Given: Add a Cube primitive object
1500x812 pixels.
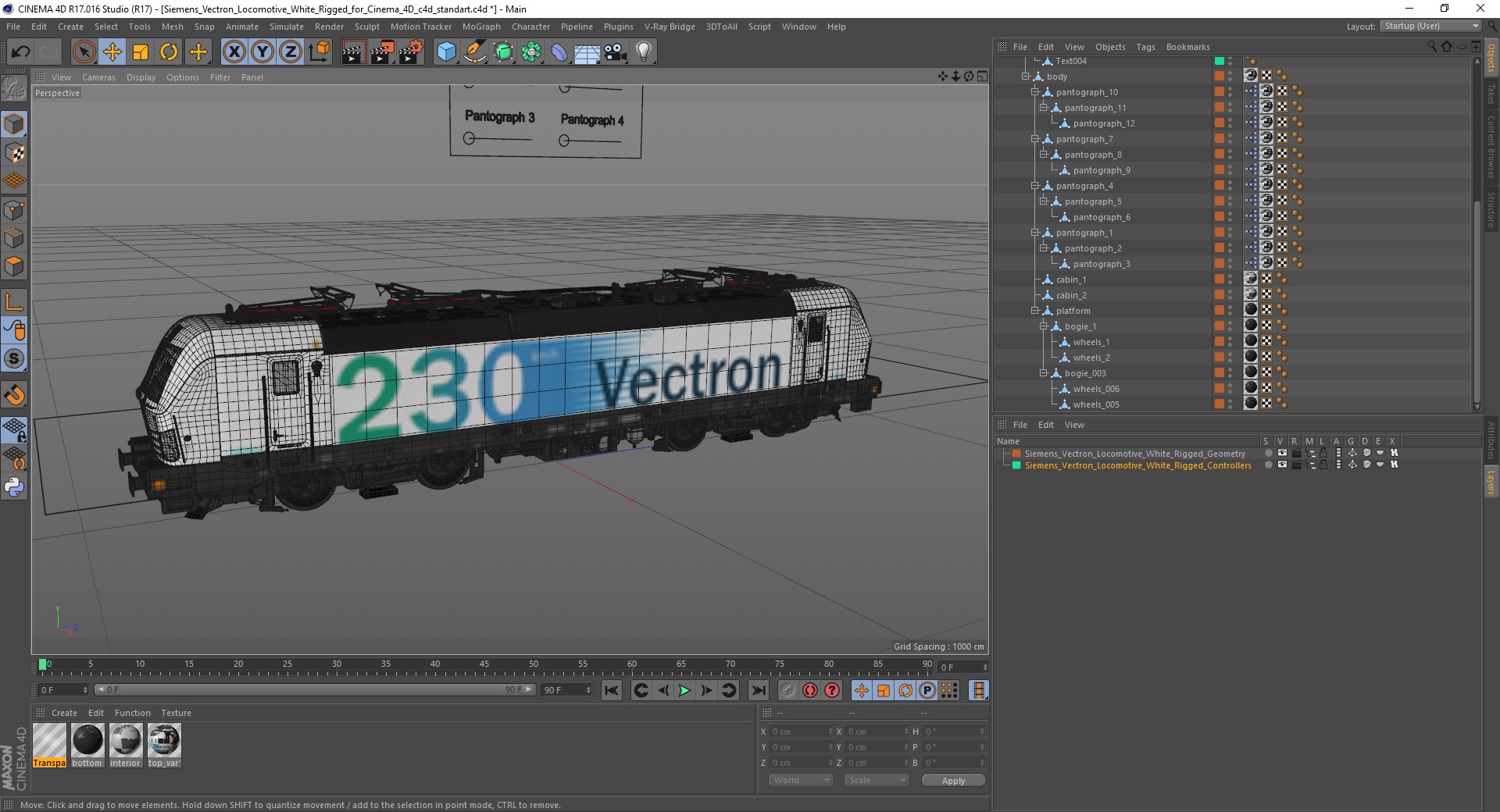Looking at the screenshot, I should coord(446,52).
